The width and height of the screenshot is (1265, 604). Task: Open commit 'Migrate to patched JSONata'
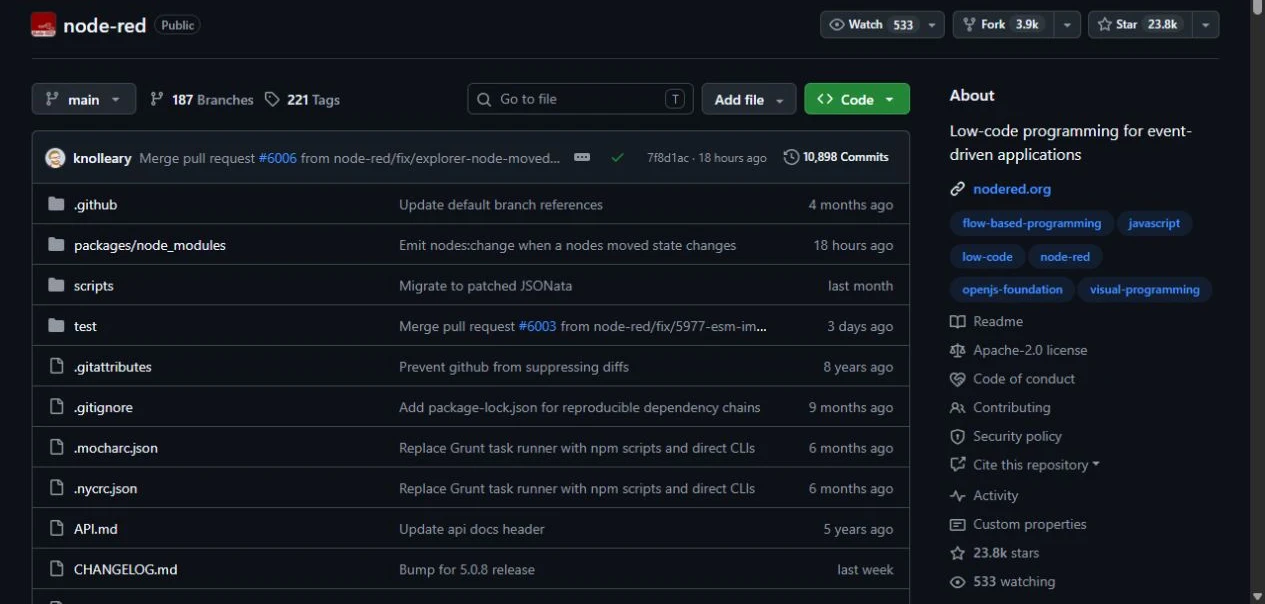click(486, 286)
